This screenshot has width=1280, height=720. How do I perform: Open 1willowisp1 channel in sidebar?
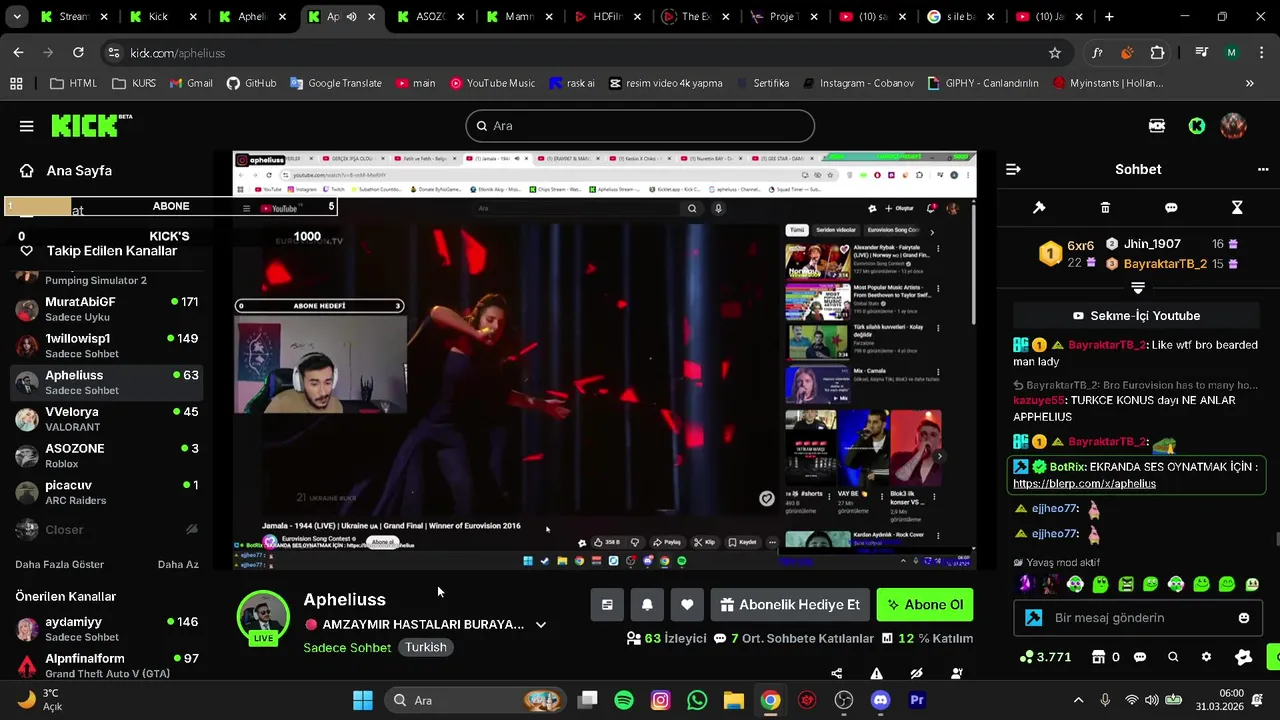coord(107,346)
